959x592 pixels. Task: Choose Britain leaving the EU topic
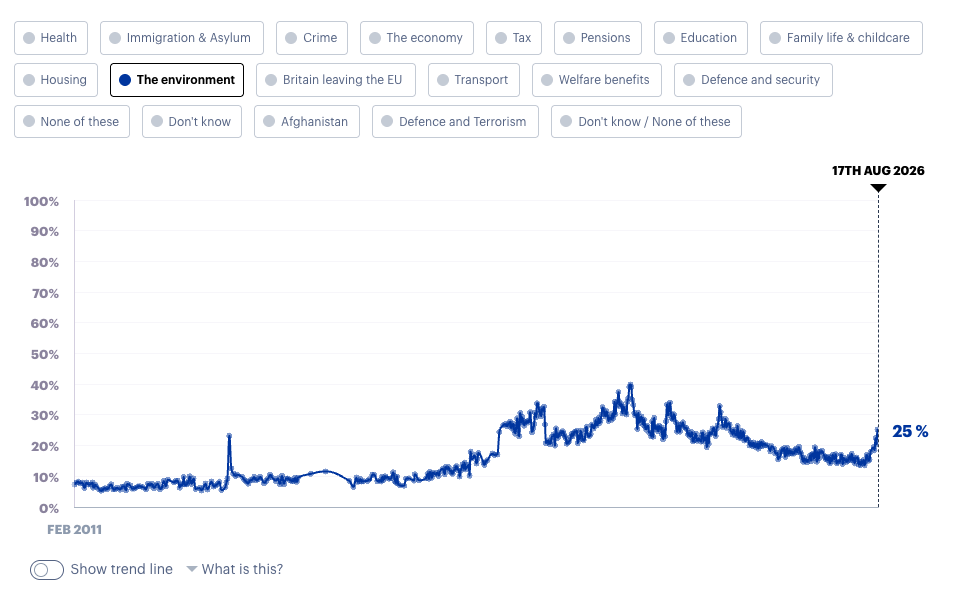pos(336,80)
